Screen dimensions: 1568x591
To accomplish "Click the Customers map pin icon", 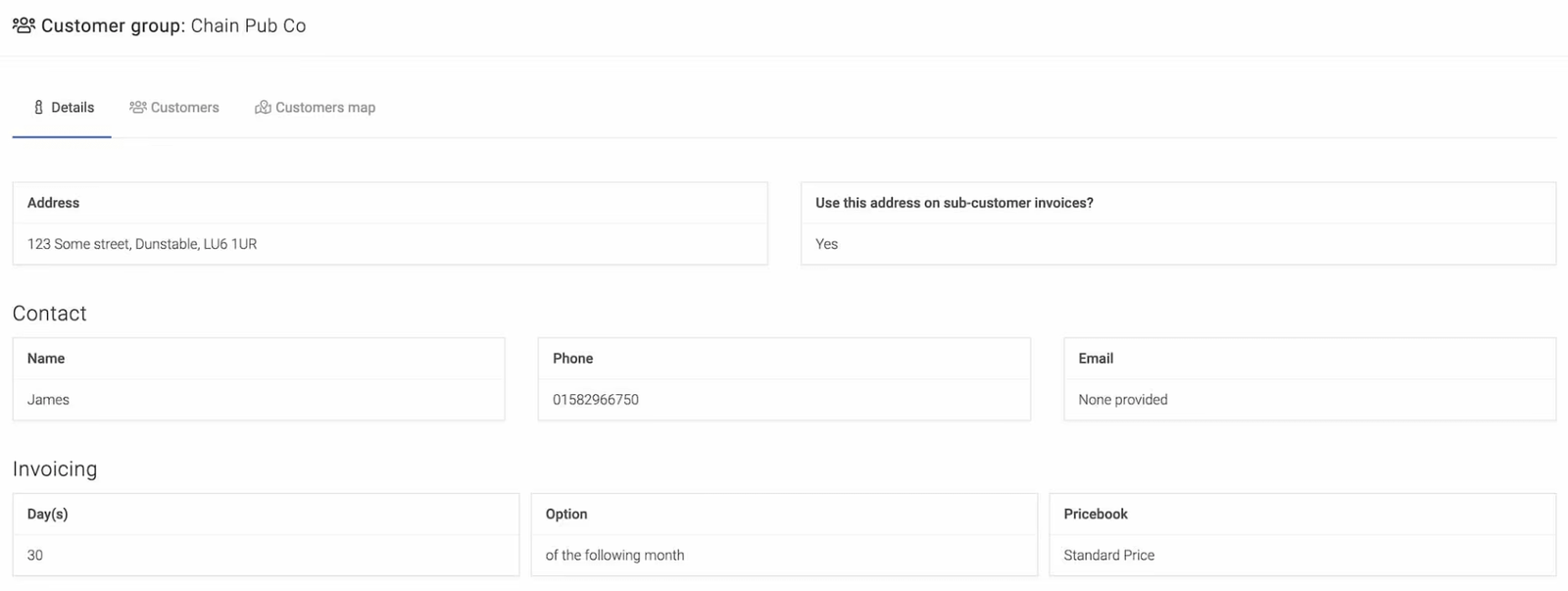I will (263, 107).
